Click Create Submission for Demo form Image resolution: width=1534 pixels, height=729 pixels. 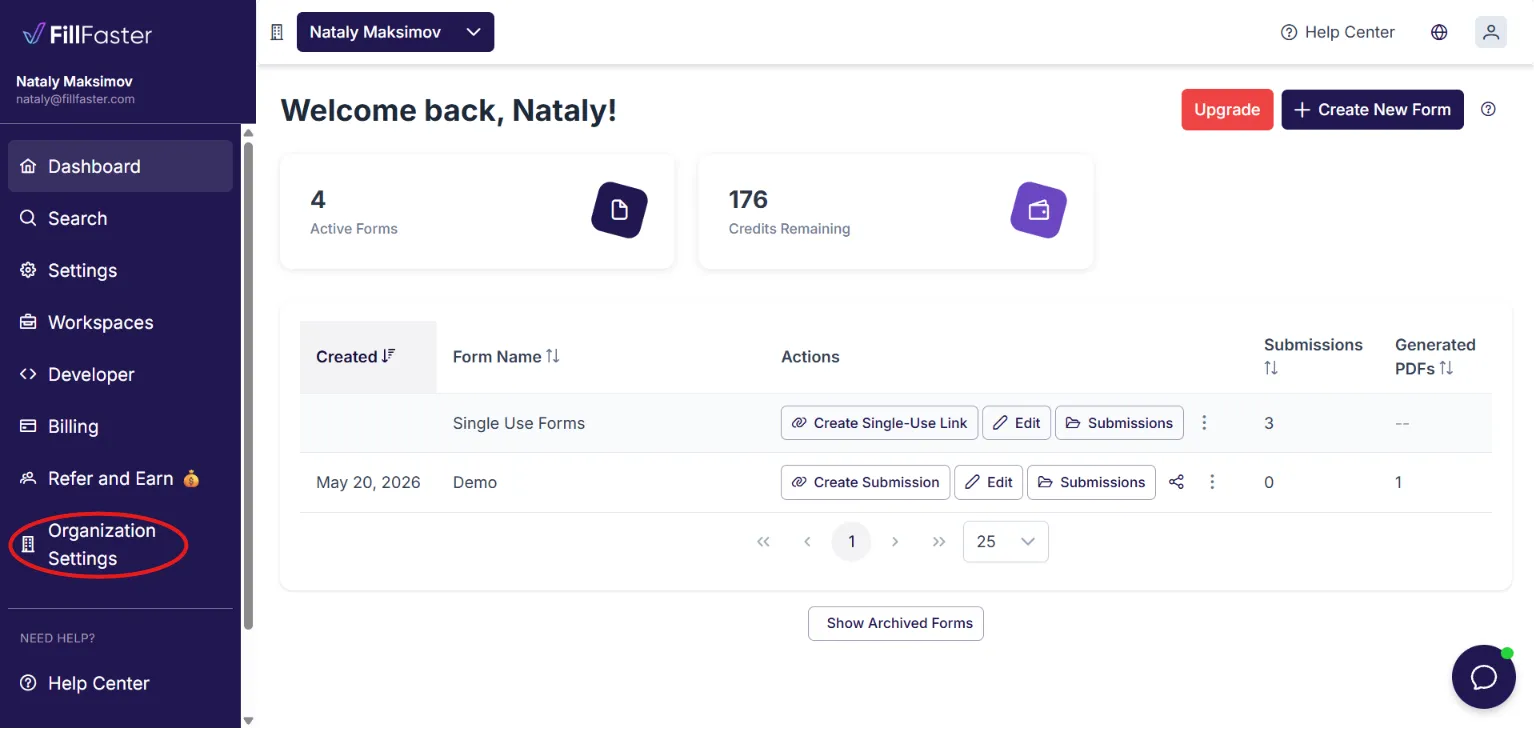tap(865, 482)
